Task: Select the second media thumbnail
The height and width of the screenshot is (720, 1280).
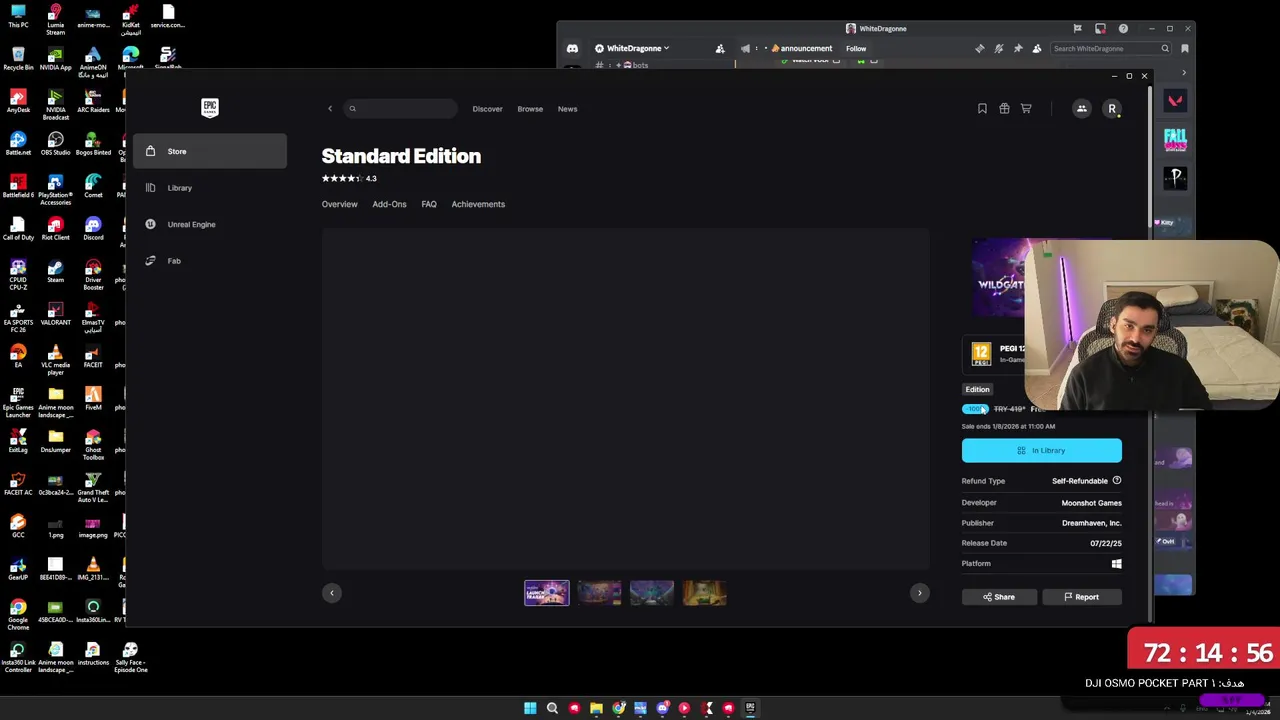Action: click(599, 593)
